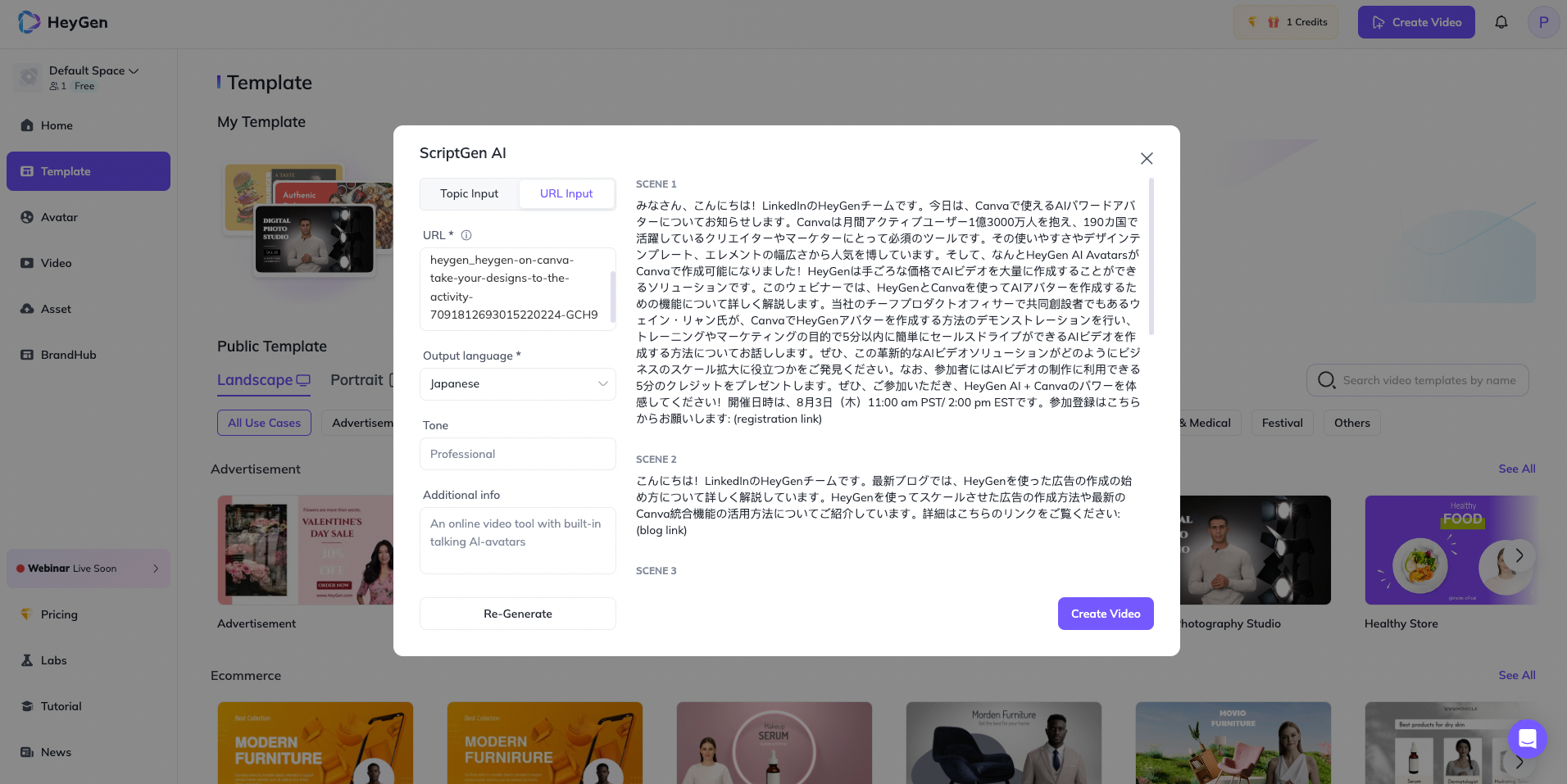The image size is (1567, 784).
Task: Switch to the URL Input tab
Action: click(x=566, y=194)
